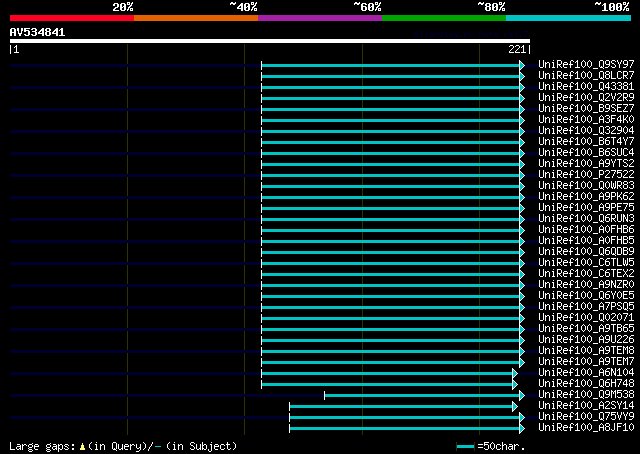Click the query name AV534841

click(x=37, y=32)
